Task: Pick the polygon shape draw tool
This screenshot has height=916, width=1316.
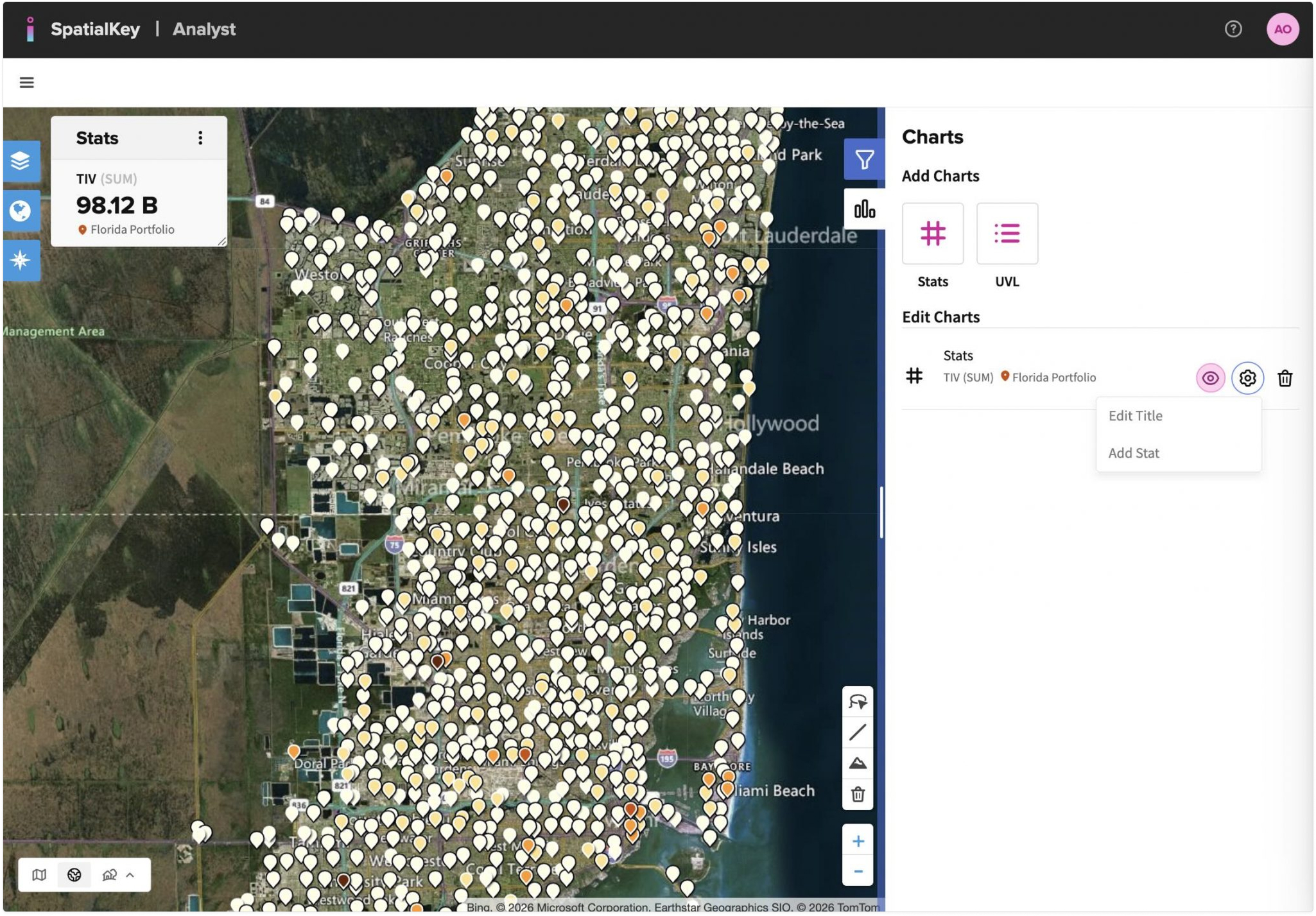Action: point(858,763)
